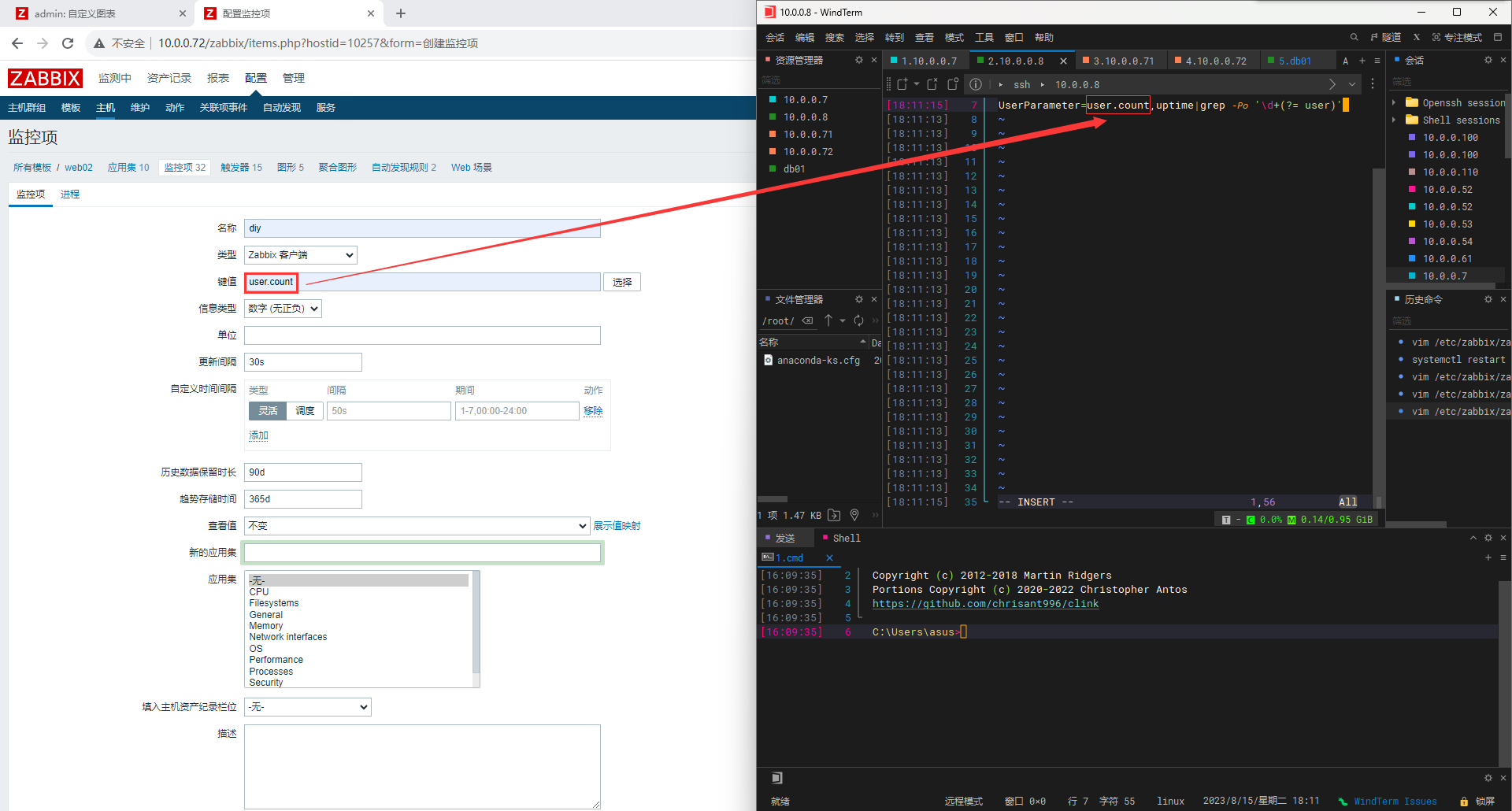Viewport: 1512px width, 811px height.
Task: Click the session info icon in terminal toolbar
Action: click(976, 84)
